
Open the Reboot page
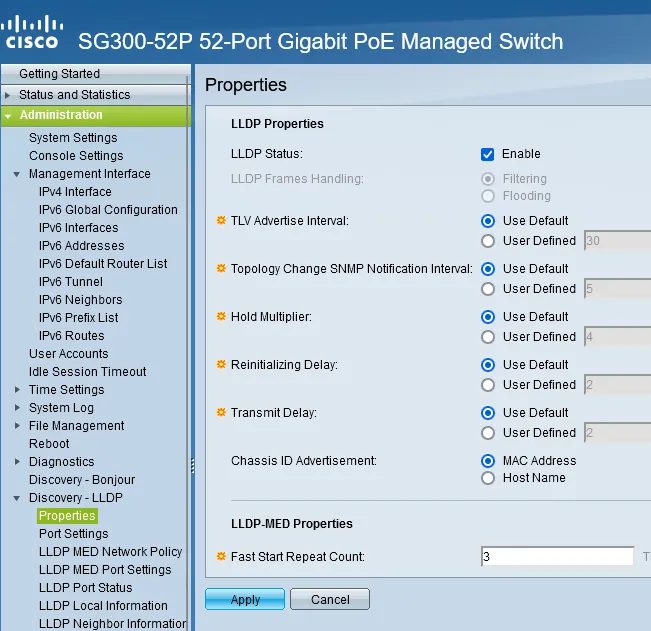click(49, 444)
